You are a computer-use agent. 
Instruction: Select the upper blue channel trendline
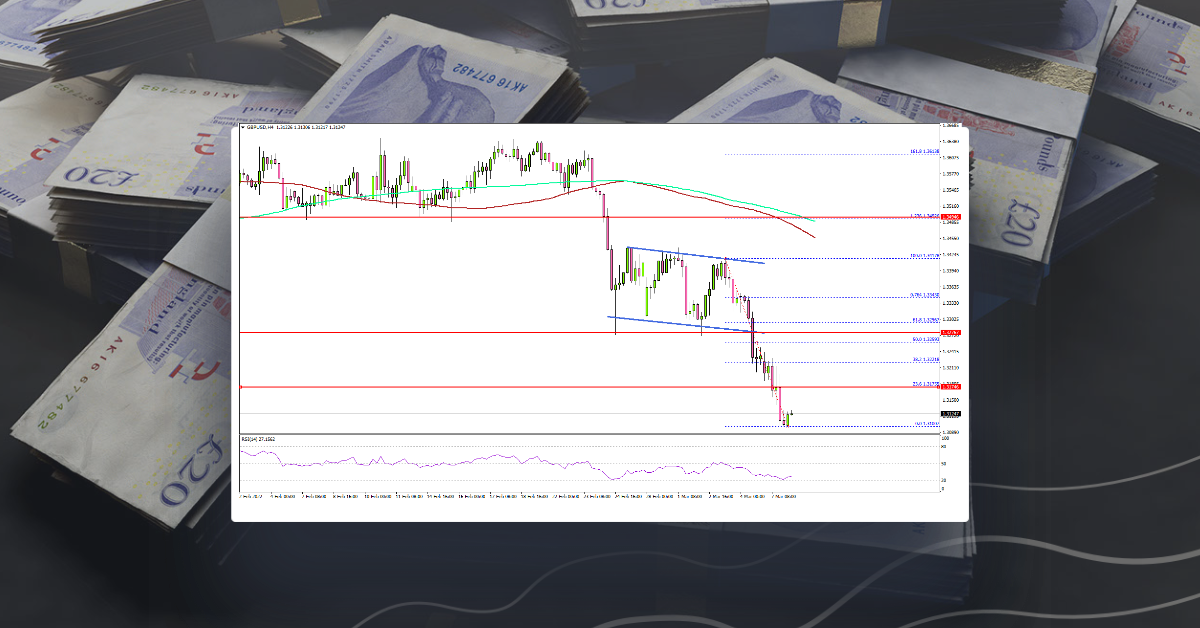695,255
